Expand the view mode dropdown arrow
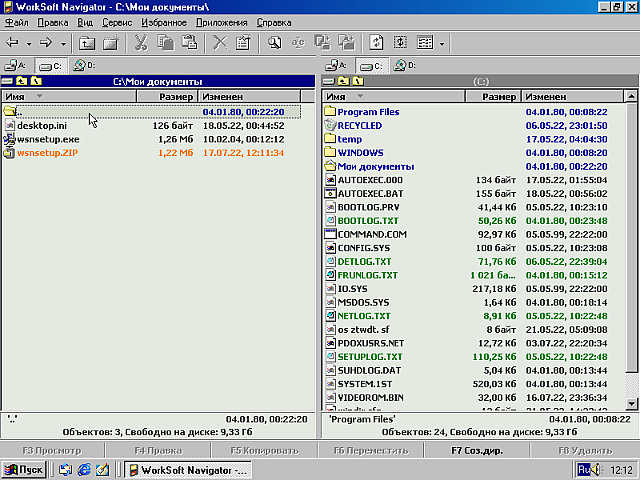The width and height of the screenshot is (640, 480). tap(441, 43)
